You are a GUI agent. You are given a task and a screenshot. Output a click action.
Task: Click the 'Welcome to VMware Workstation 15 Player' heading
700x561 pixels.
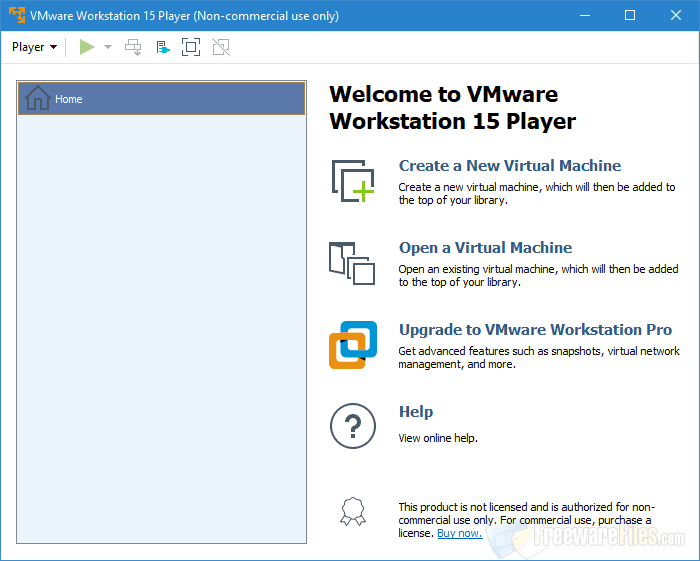click(x=452, y=108)
